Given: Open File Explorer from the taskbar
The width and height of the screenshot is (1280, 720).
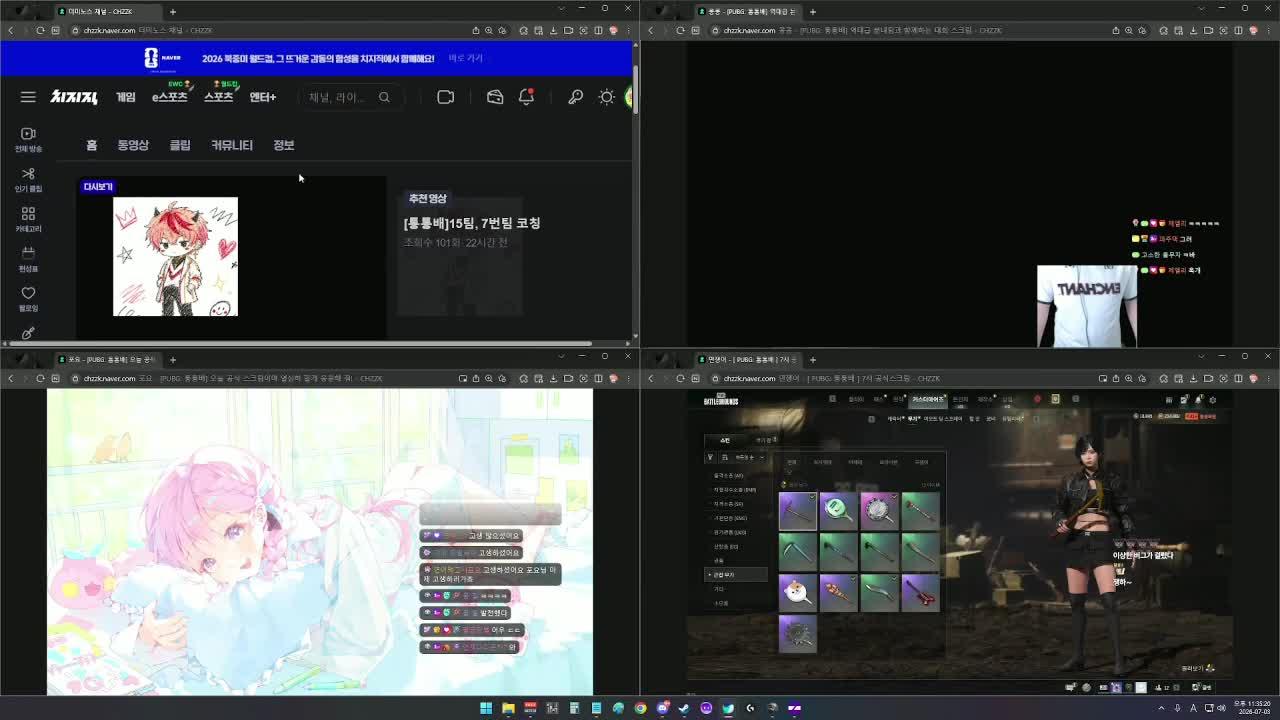Looking at the screenshot, I should 508,708.
